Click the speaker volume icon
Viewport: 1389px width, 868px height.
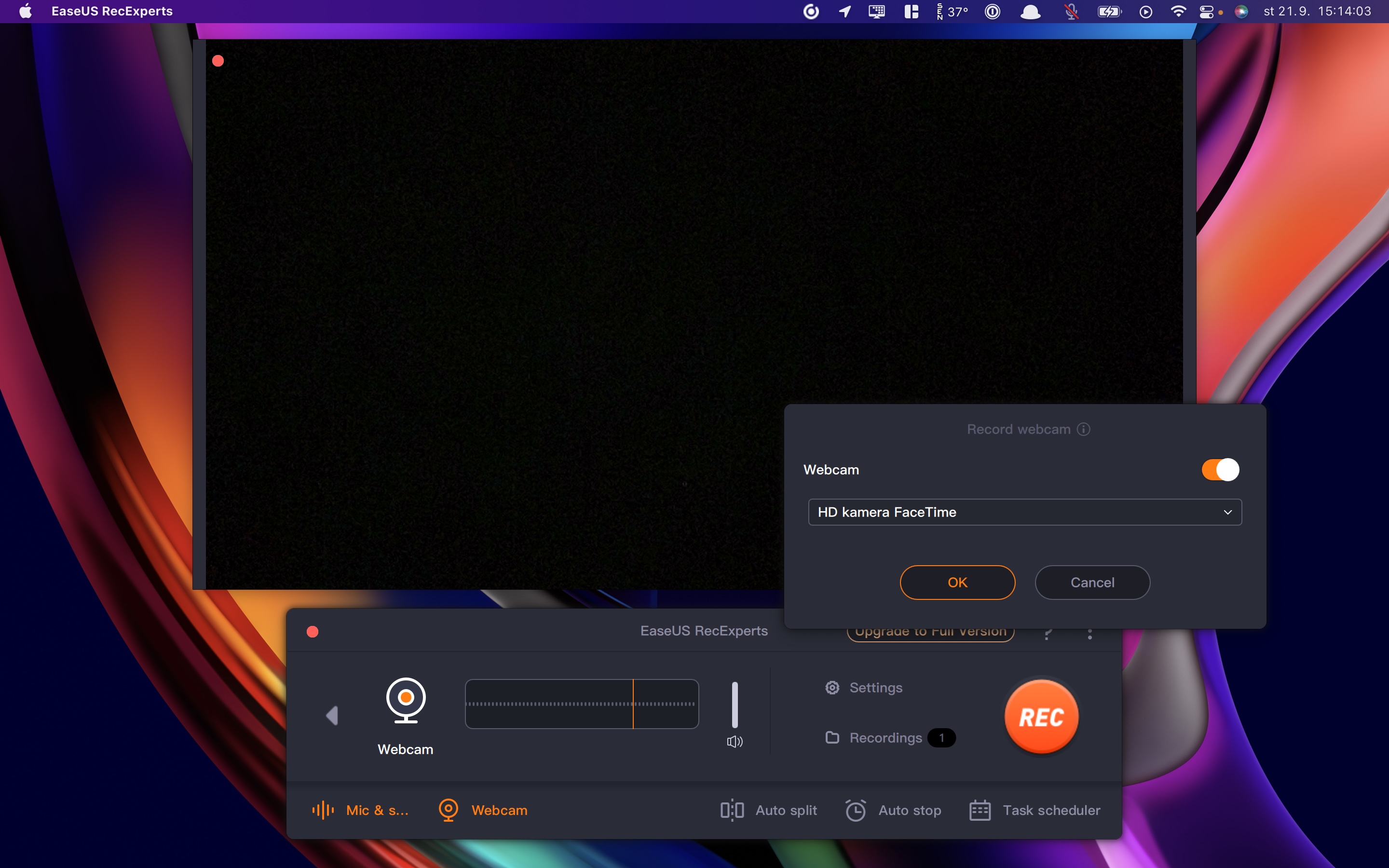[735, 742]
